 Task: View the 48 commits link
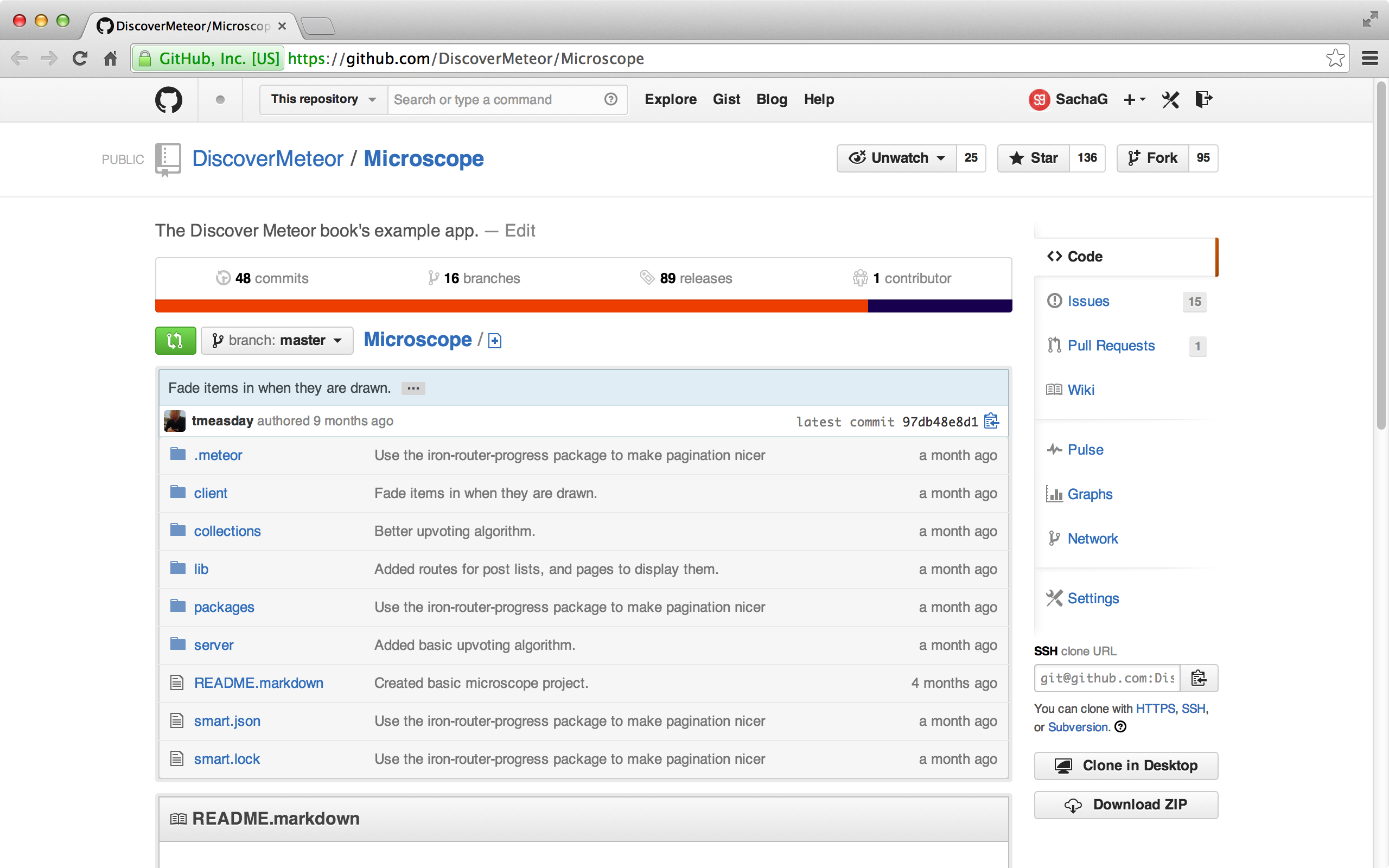(262, 278)
